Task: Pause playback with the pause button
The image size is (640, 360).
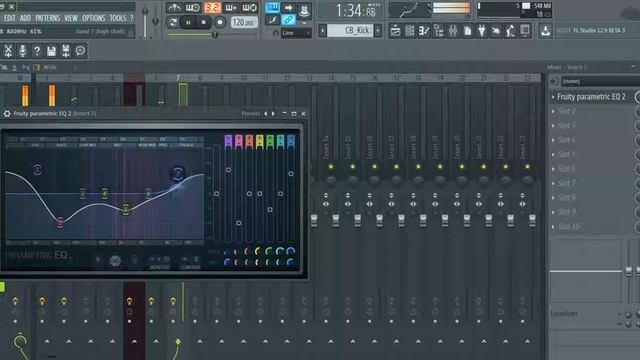Action: click(188, 22)
